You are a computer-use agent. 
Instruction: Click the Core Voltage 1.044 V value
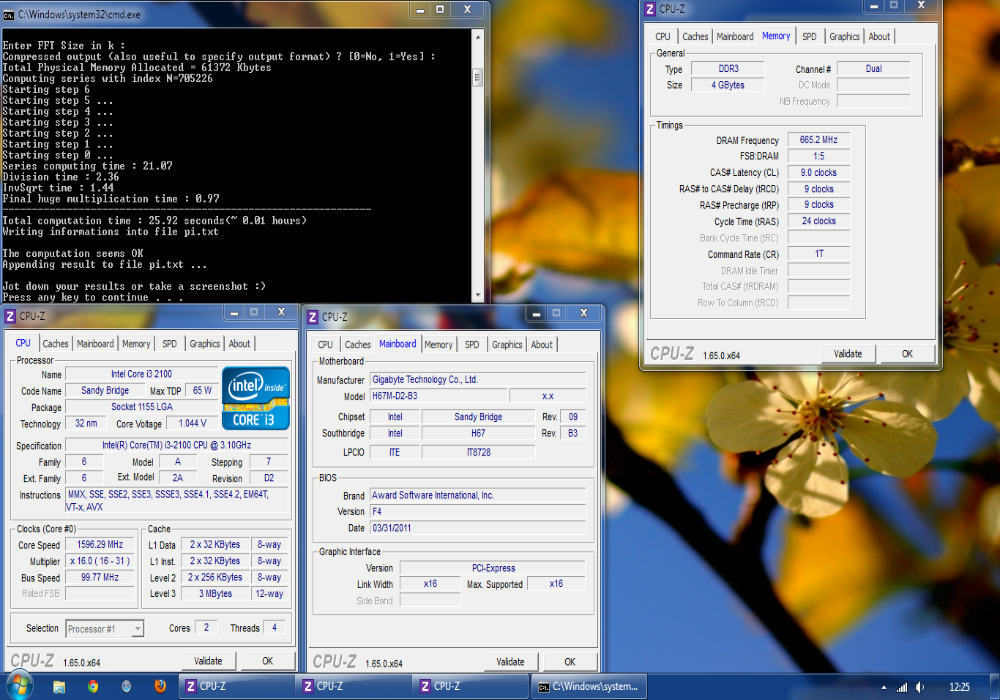192,423
